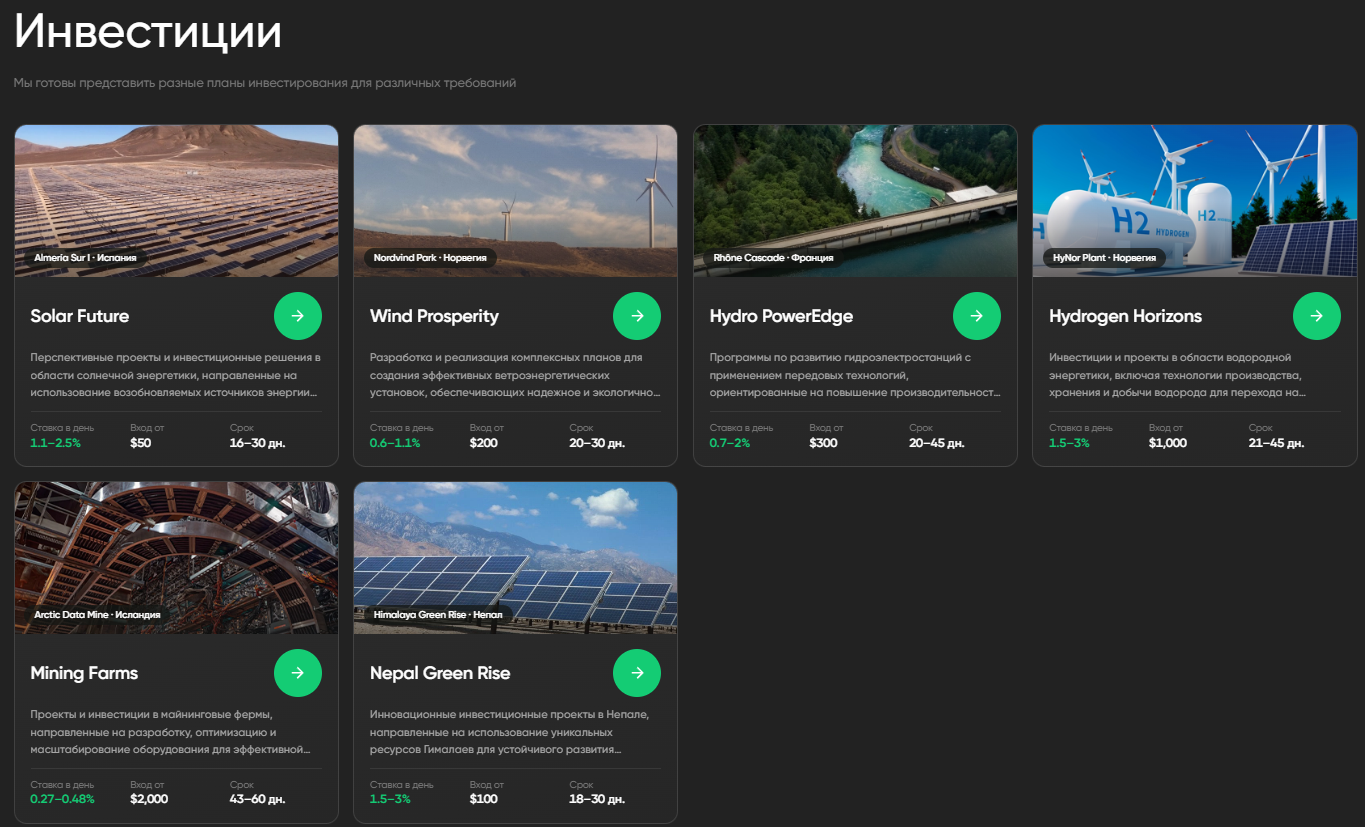Click the 1.1–2.5% daily rate on Solar Future

(55, 442)
